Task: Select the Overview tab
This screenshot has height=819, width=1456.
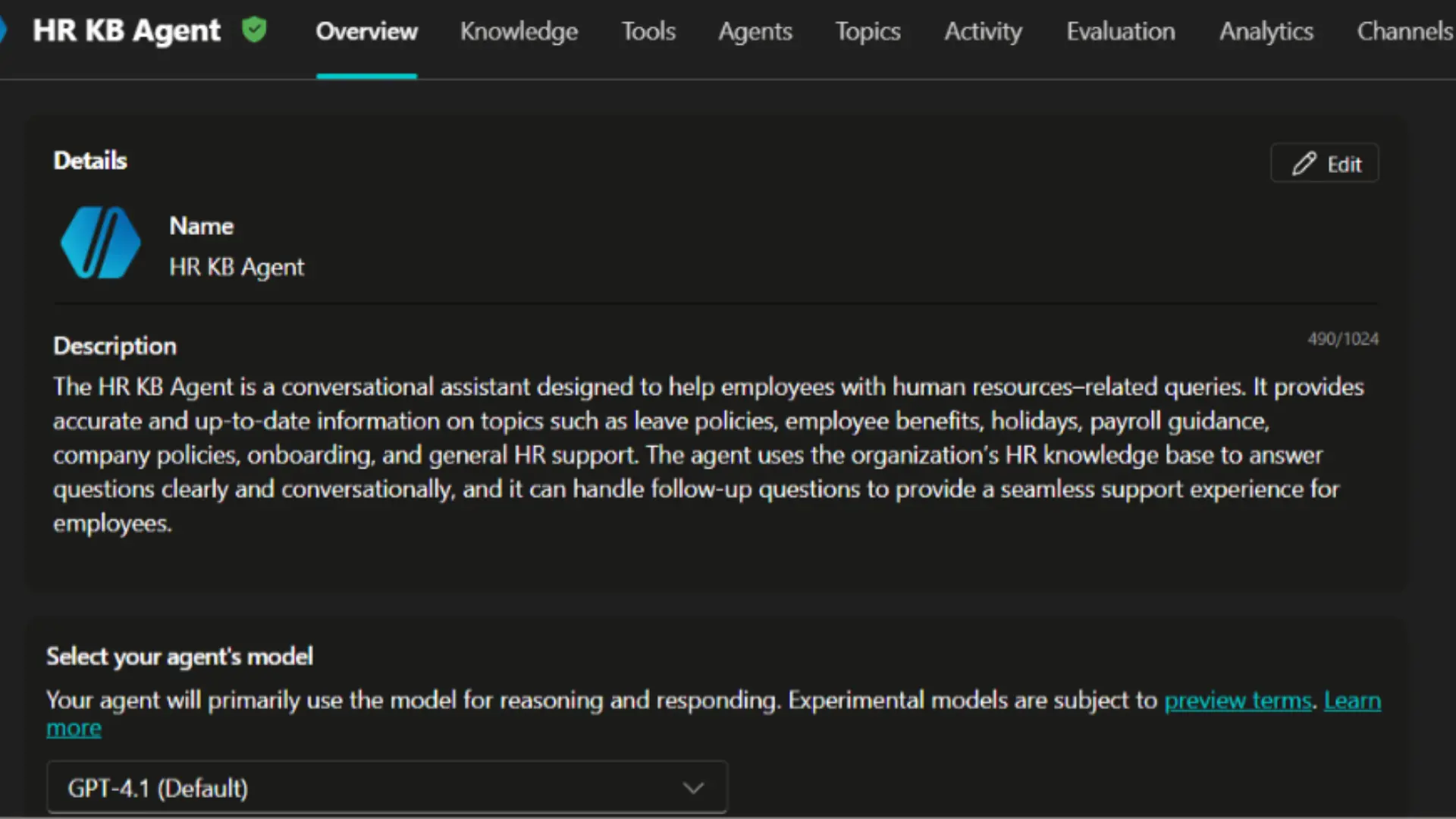Action: pyautogui.click(x=366, y=32)
